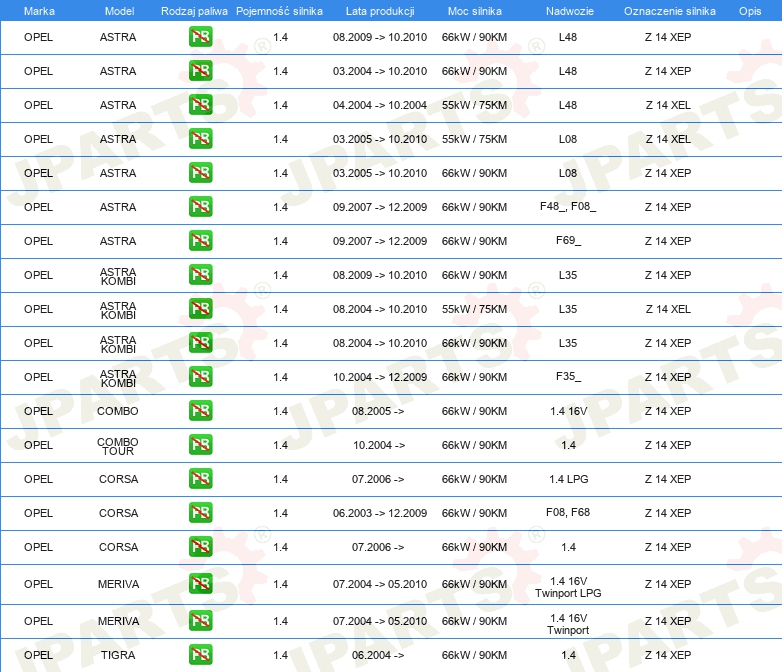The height and width of the screenshot is (672, 782).
Task: Click the fuel icon for Astra L08 55kW / 75KM
Action: click(200, 139)
